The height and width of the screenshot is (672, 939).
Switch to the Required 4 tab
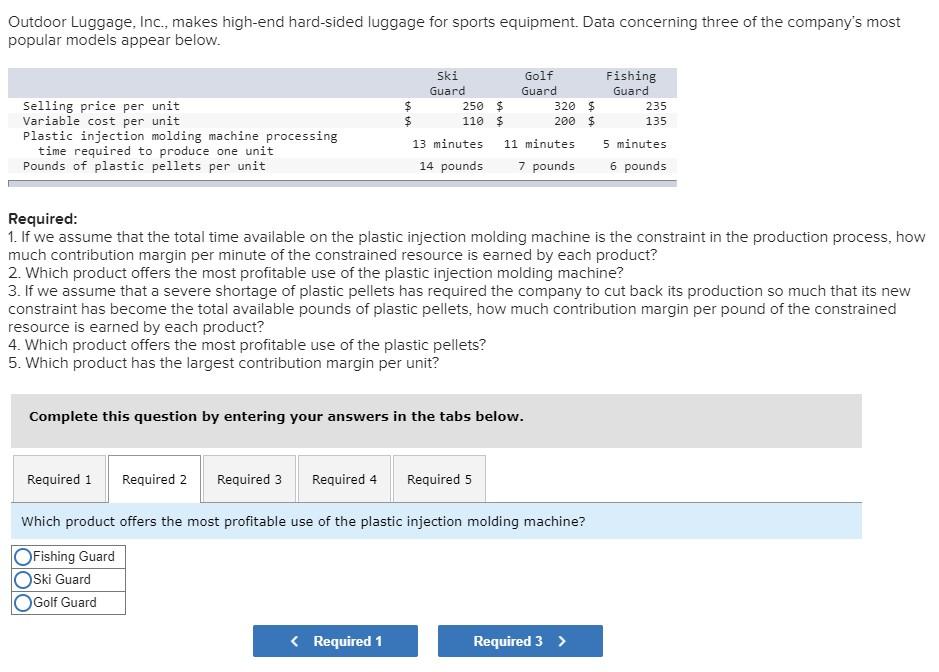pyautogui.click(x=344, y=480)
